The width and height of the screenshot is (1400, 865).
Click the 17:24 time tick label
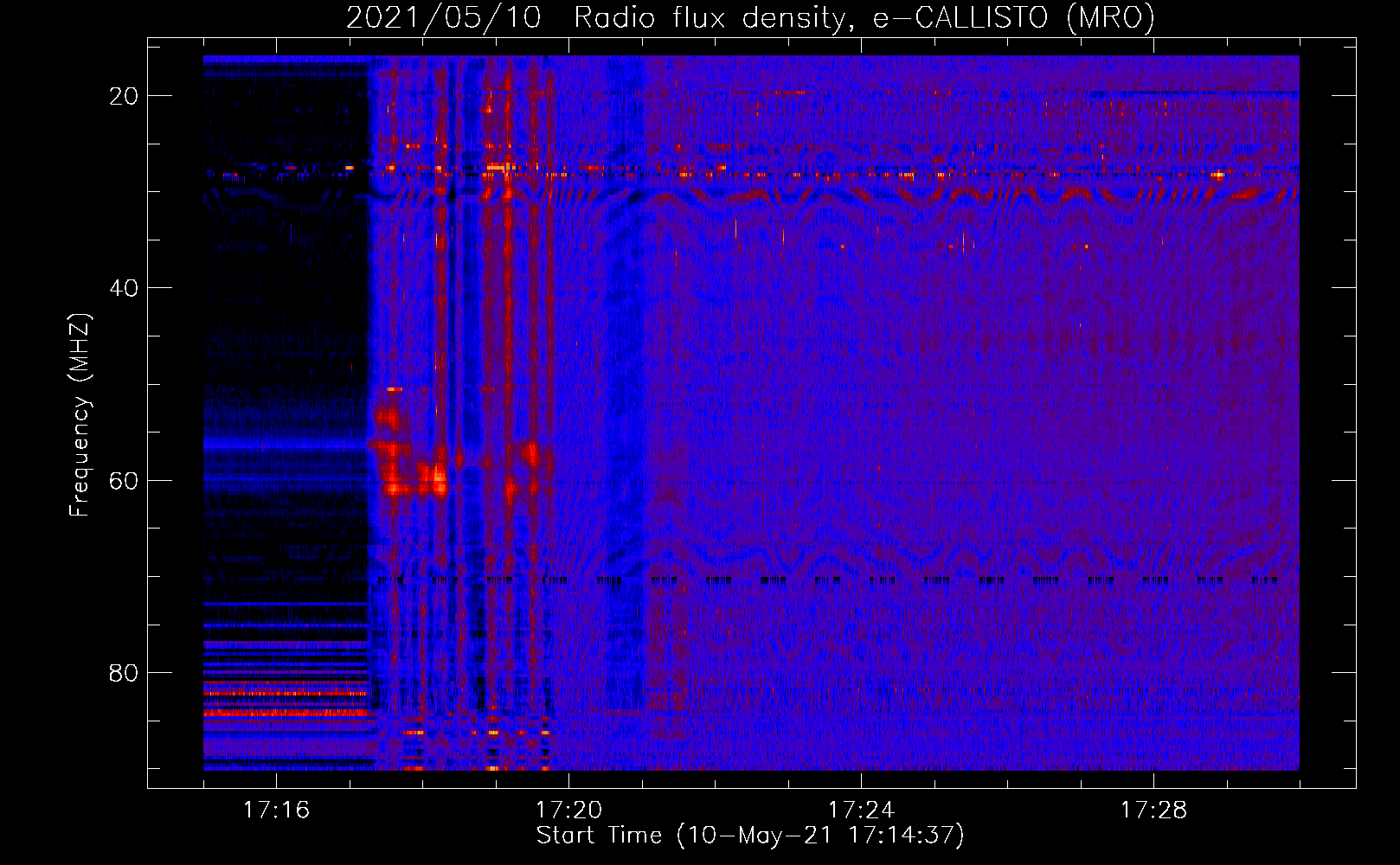pos(861,811)
